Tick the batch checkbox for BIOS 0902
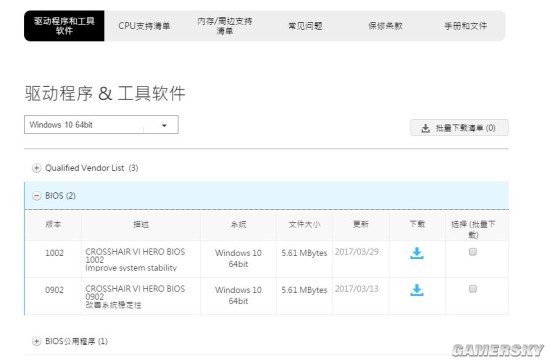This screenshot has height=362, width=550. (473, 288)
